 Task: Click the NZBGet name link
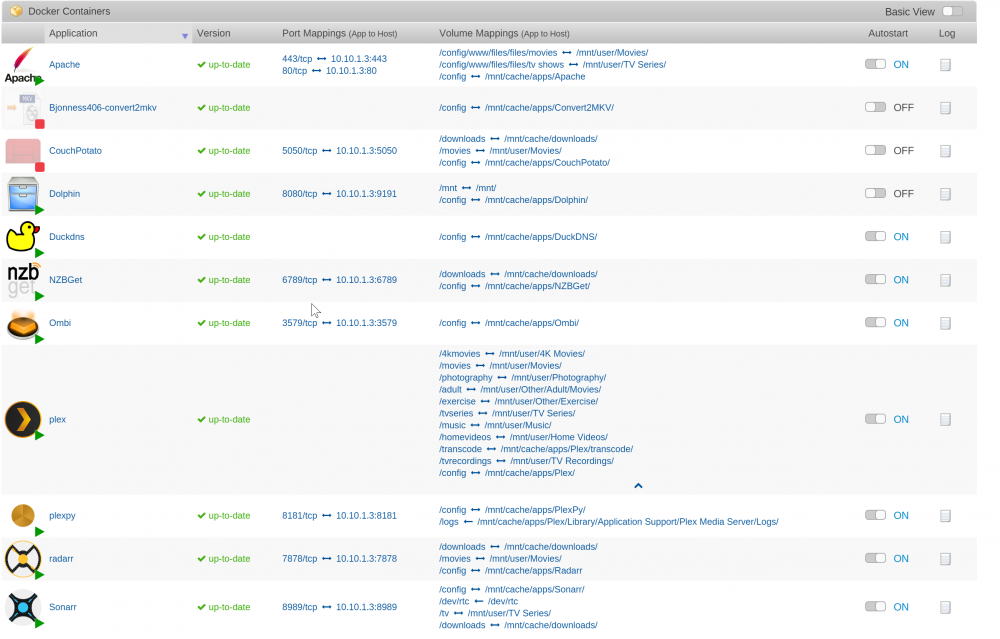(66, 279)
